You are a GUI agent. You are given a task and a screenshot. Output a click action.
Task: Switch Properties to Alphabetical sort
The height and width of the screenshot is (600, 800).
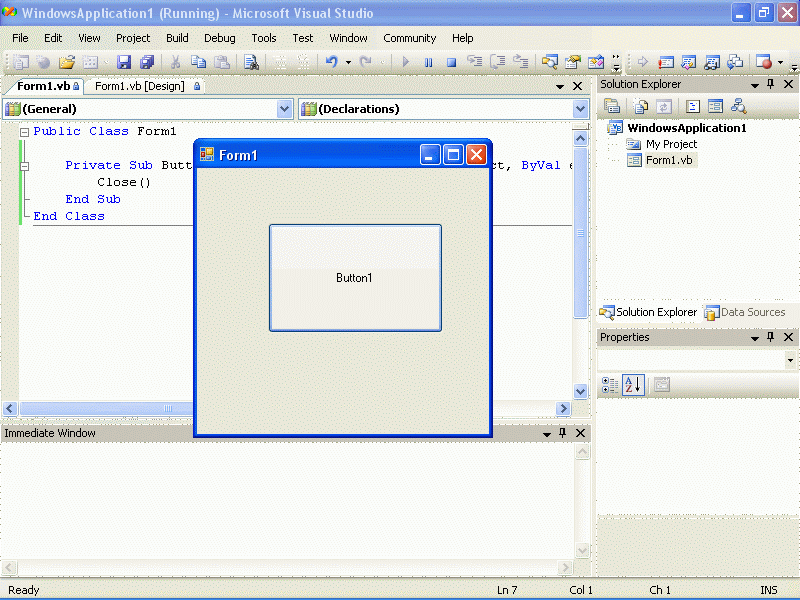pyautogui.click(x=633, y=385)
